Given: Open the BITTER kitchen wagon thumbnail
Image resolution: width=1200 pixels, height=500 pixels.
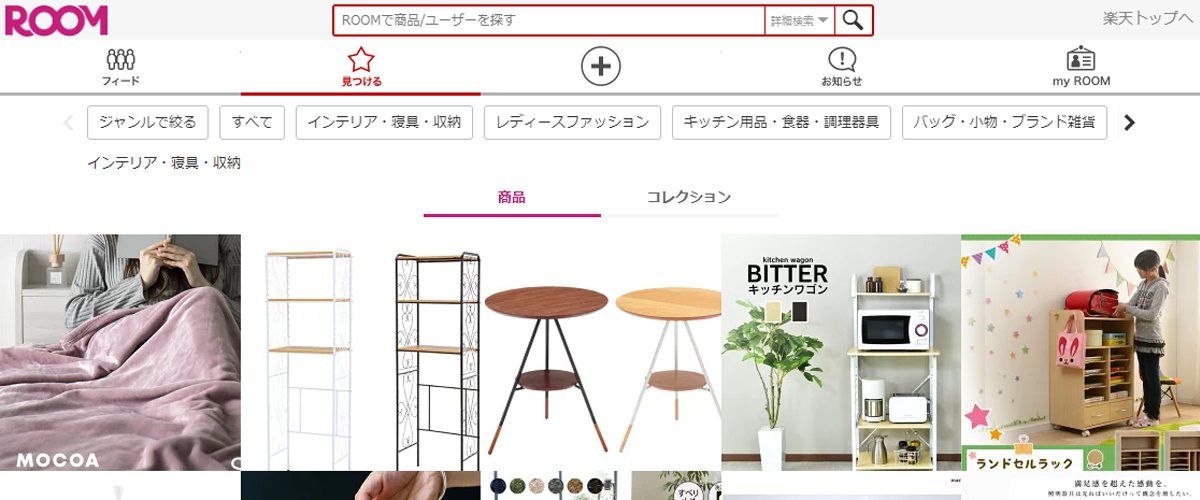Looking at the screenshot, I should click(x=841, y=352).
